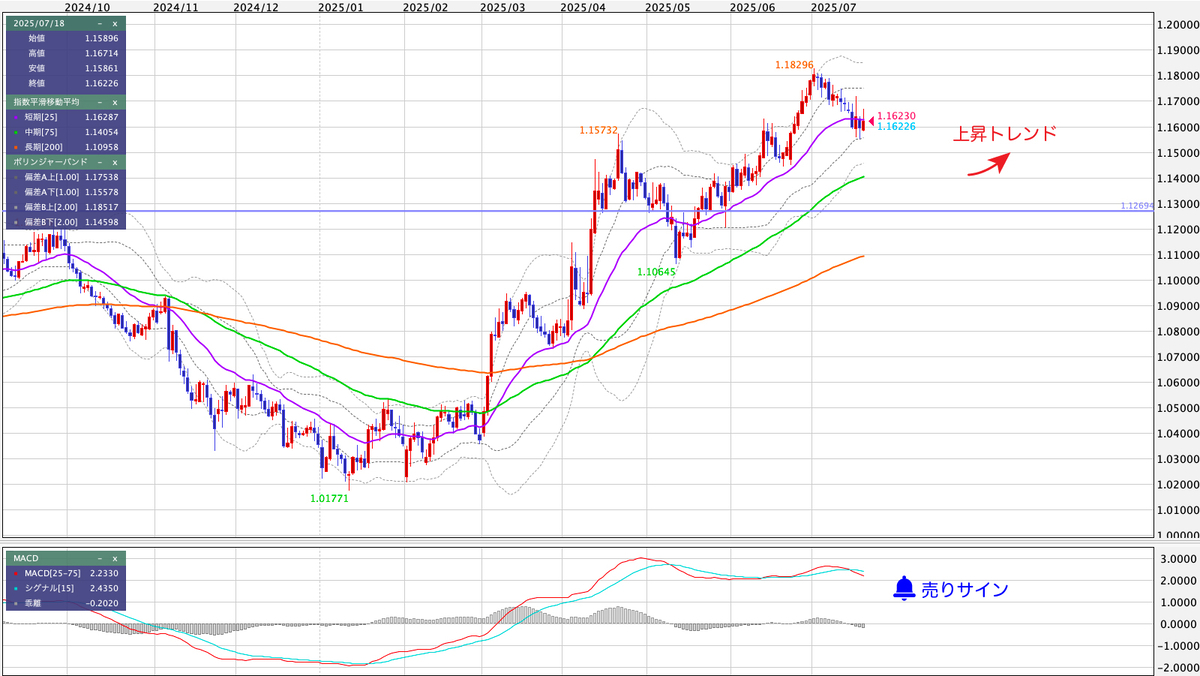Click the 2024/10 date axis label
The image size is (1200, 676).
[x=86, y=6]
